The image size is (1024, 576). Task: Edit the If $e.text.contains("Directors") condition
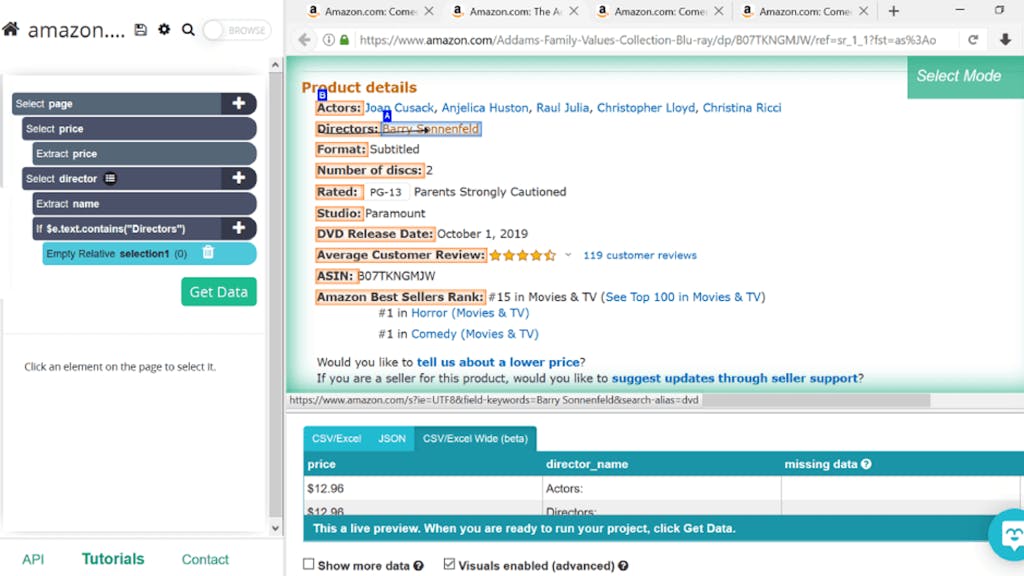click(x=127, y=229)
